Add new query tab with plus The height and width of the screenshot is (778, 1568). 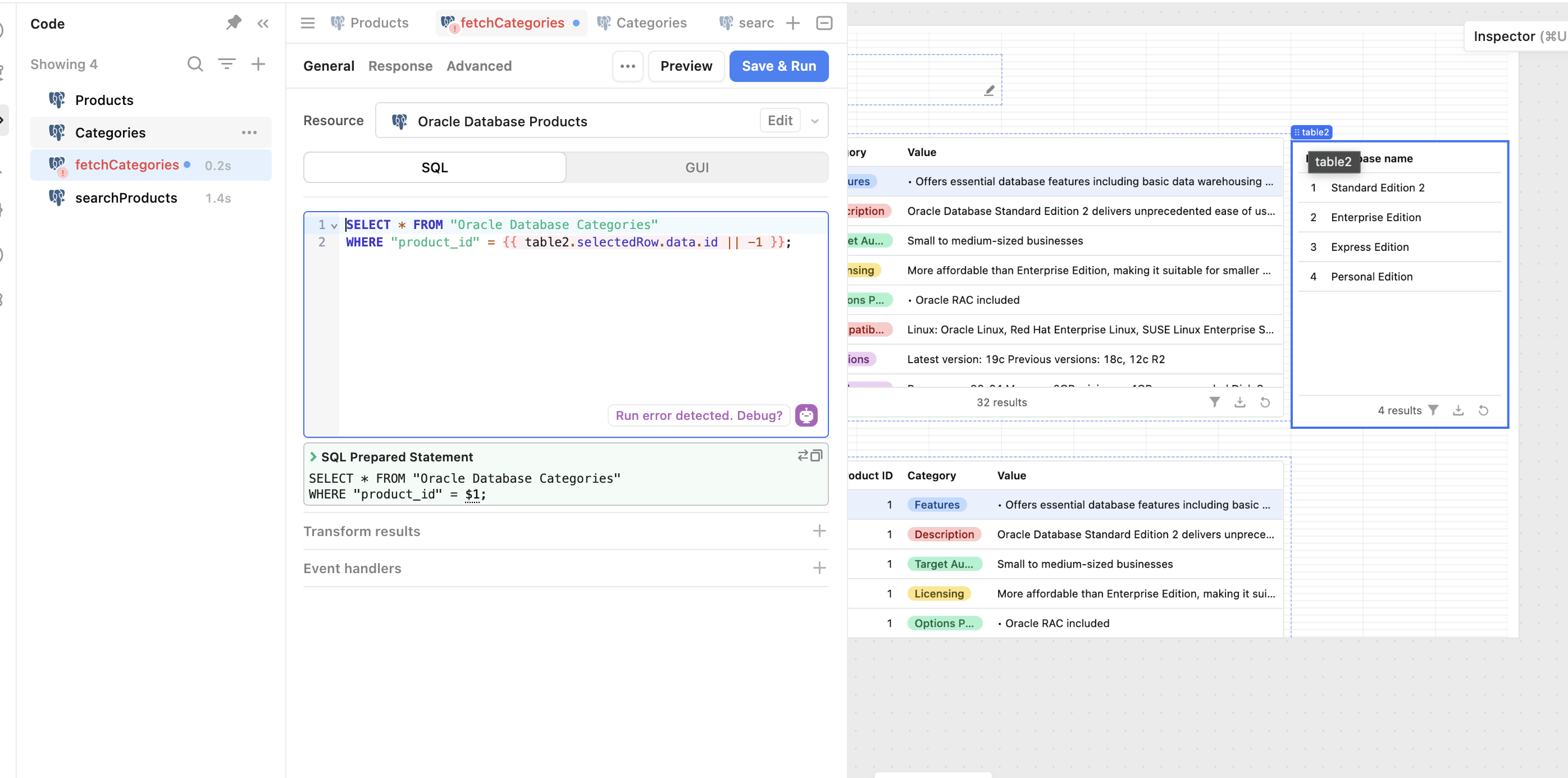(792, 23)
